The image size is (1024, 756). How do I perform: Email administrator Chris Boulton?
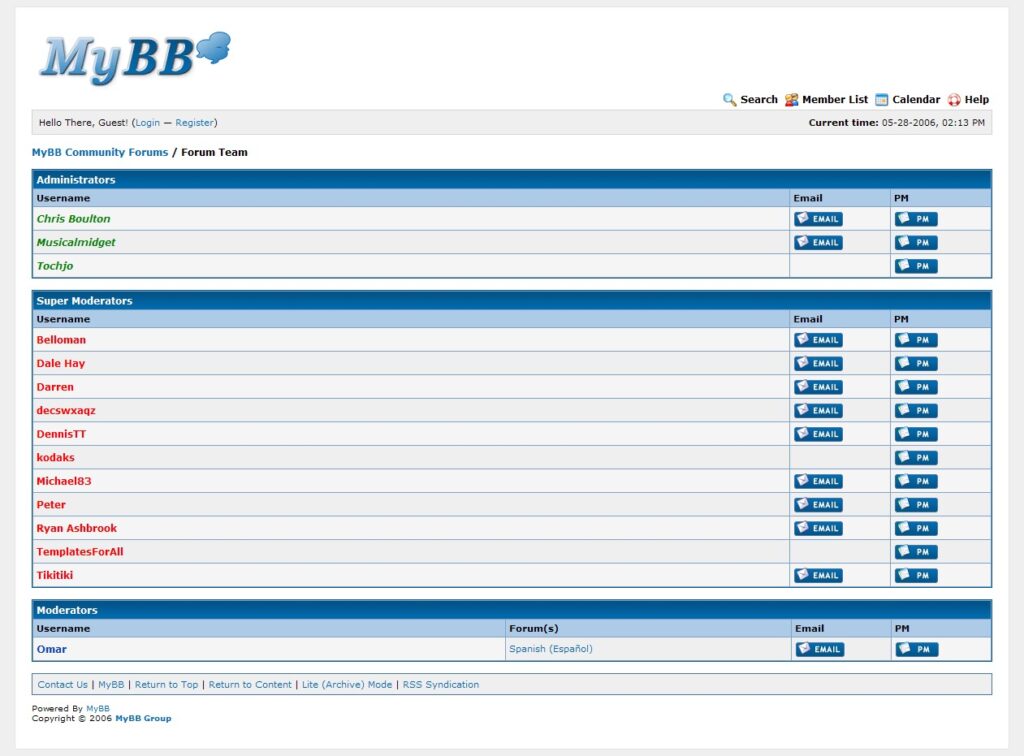[x=818, y=219]
